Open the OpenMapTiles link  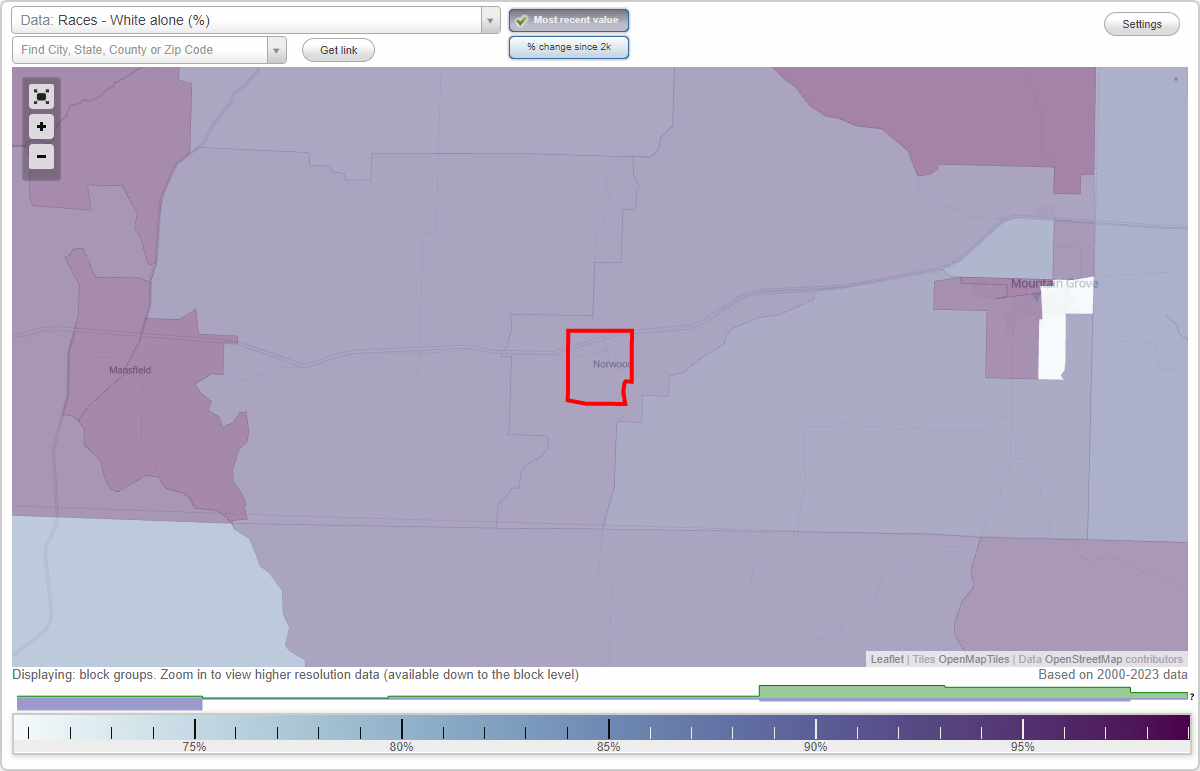(x=973, y=659)
